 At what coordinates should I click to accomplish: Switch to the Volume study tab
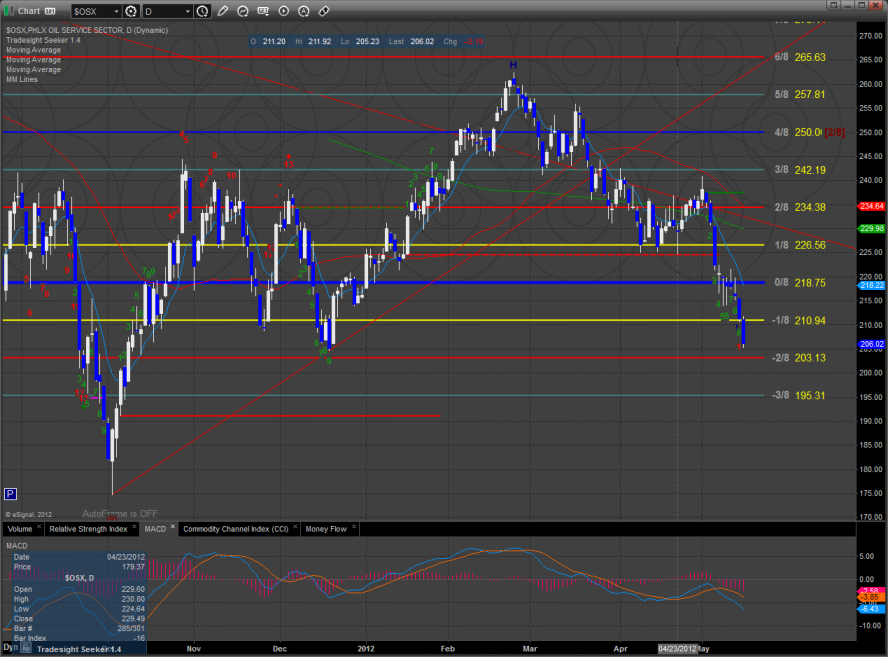19,528
